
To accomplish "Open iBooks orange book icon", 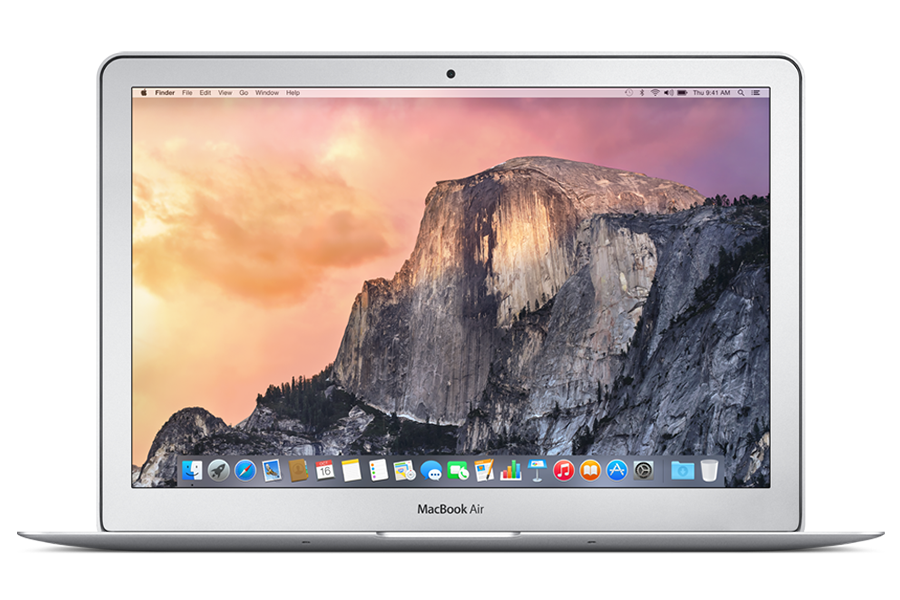I will 590,471.
